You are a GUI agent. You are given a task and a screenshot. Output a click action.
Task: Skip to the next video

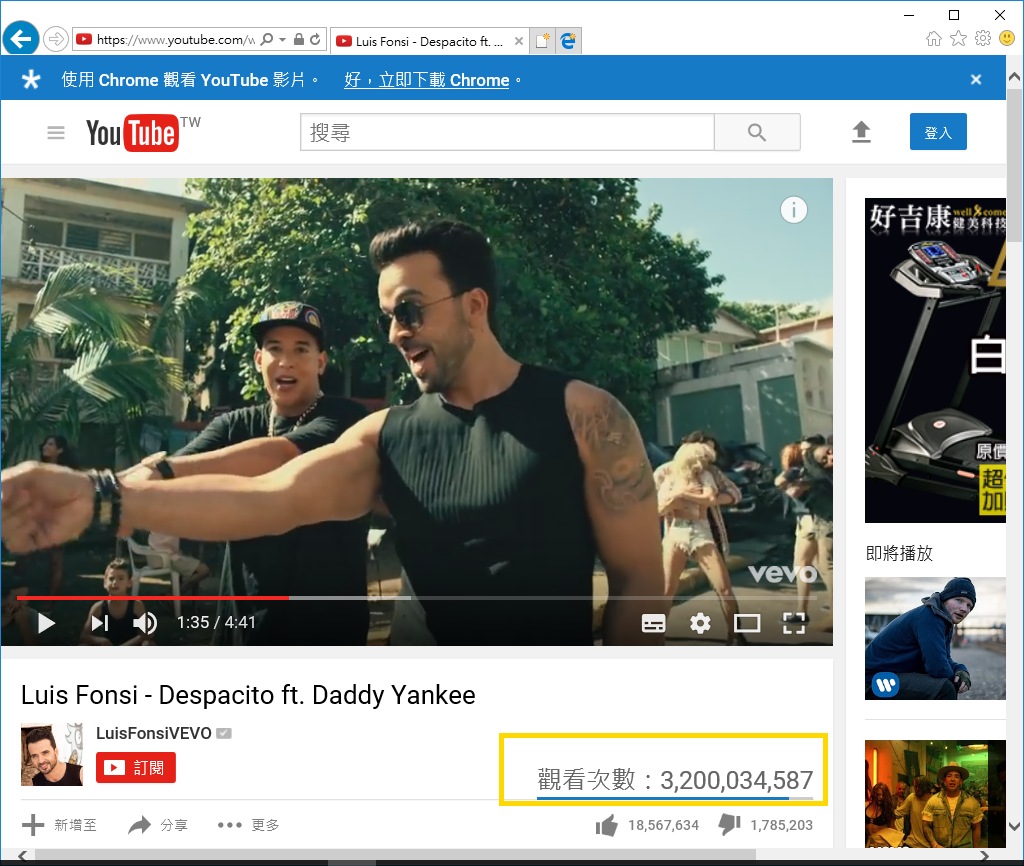(99, 623)
